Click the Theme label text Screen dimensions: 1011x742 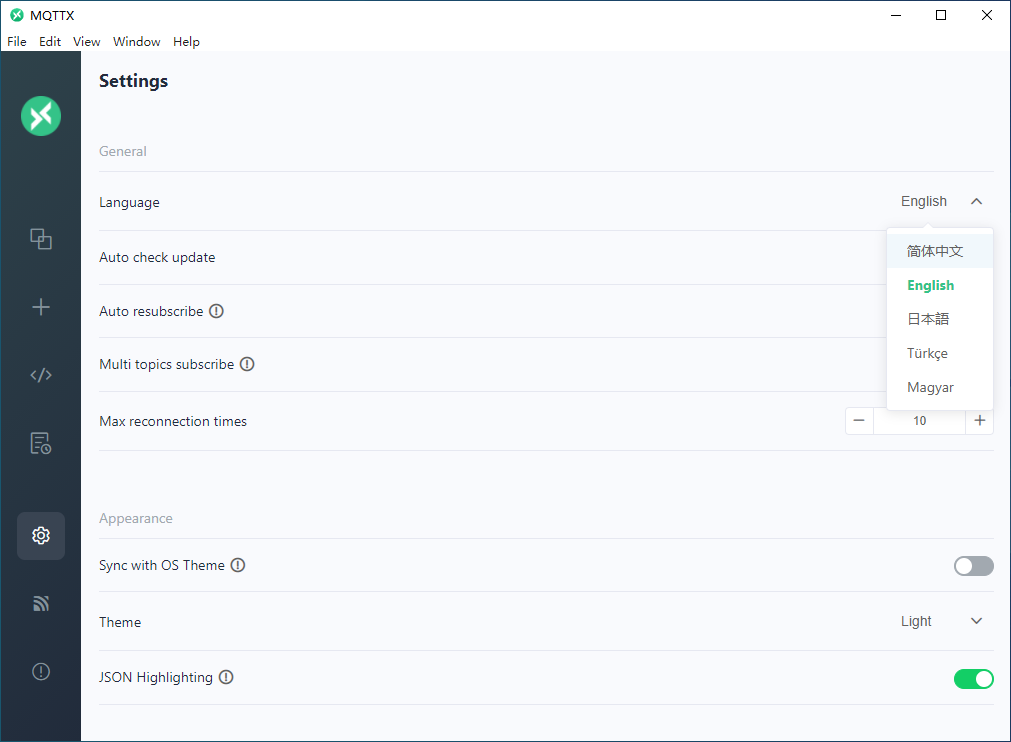click(x=120, y=622)
